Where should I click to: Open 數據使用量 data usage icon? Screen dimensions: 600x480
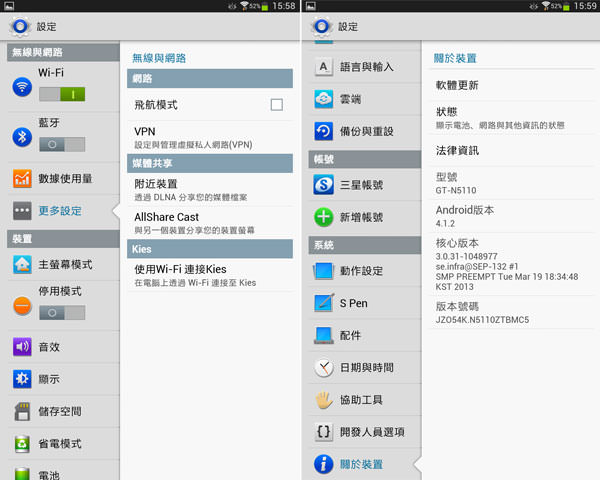[21, 178]
